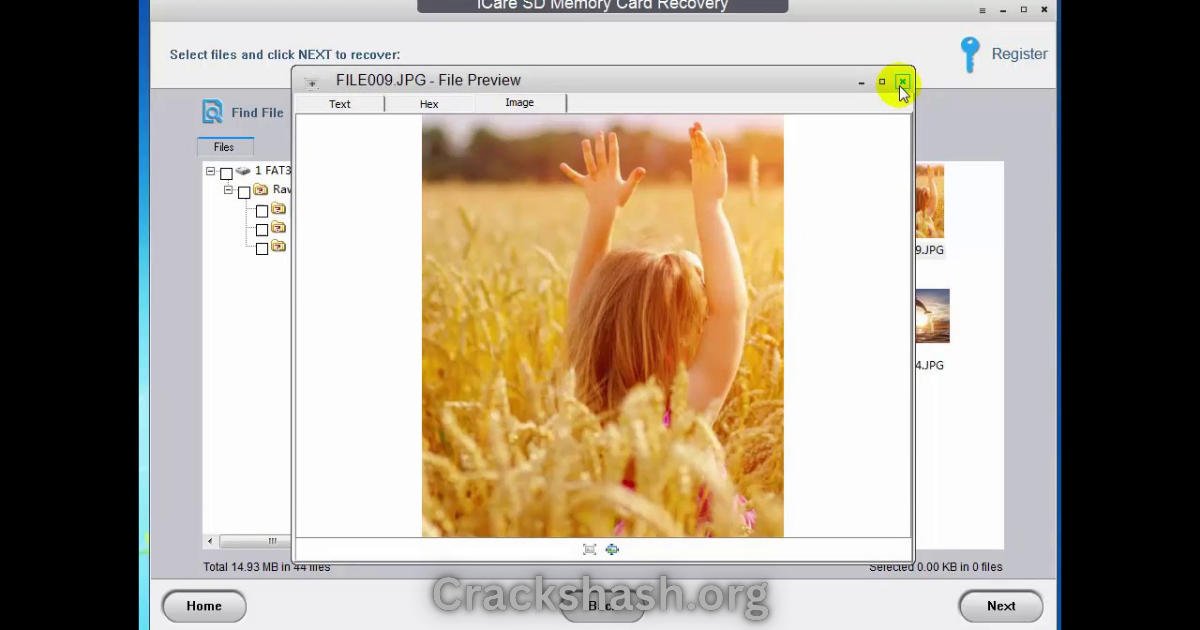The height and width of the screenshot is (630, 1200).
Task: Minimize the iCare main window
Action: coord(1003,10)
